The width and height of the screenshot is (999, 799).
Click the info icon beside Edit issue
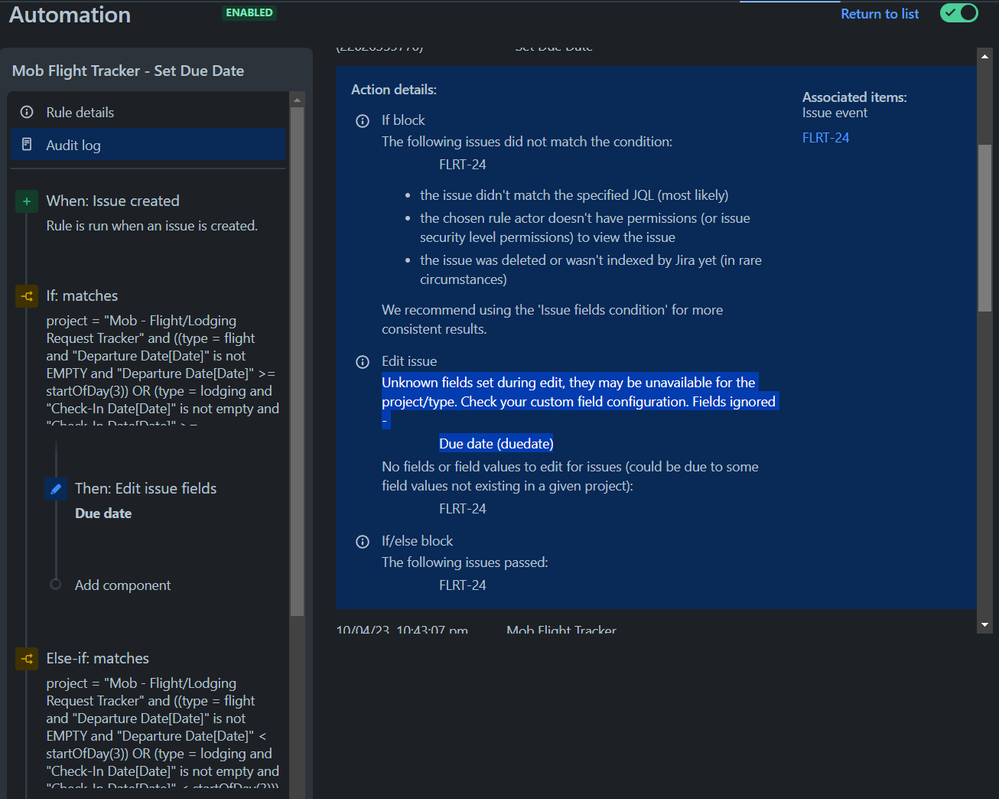click(x=363, y=362)
